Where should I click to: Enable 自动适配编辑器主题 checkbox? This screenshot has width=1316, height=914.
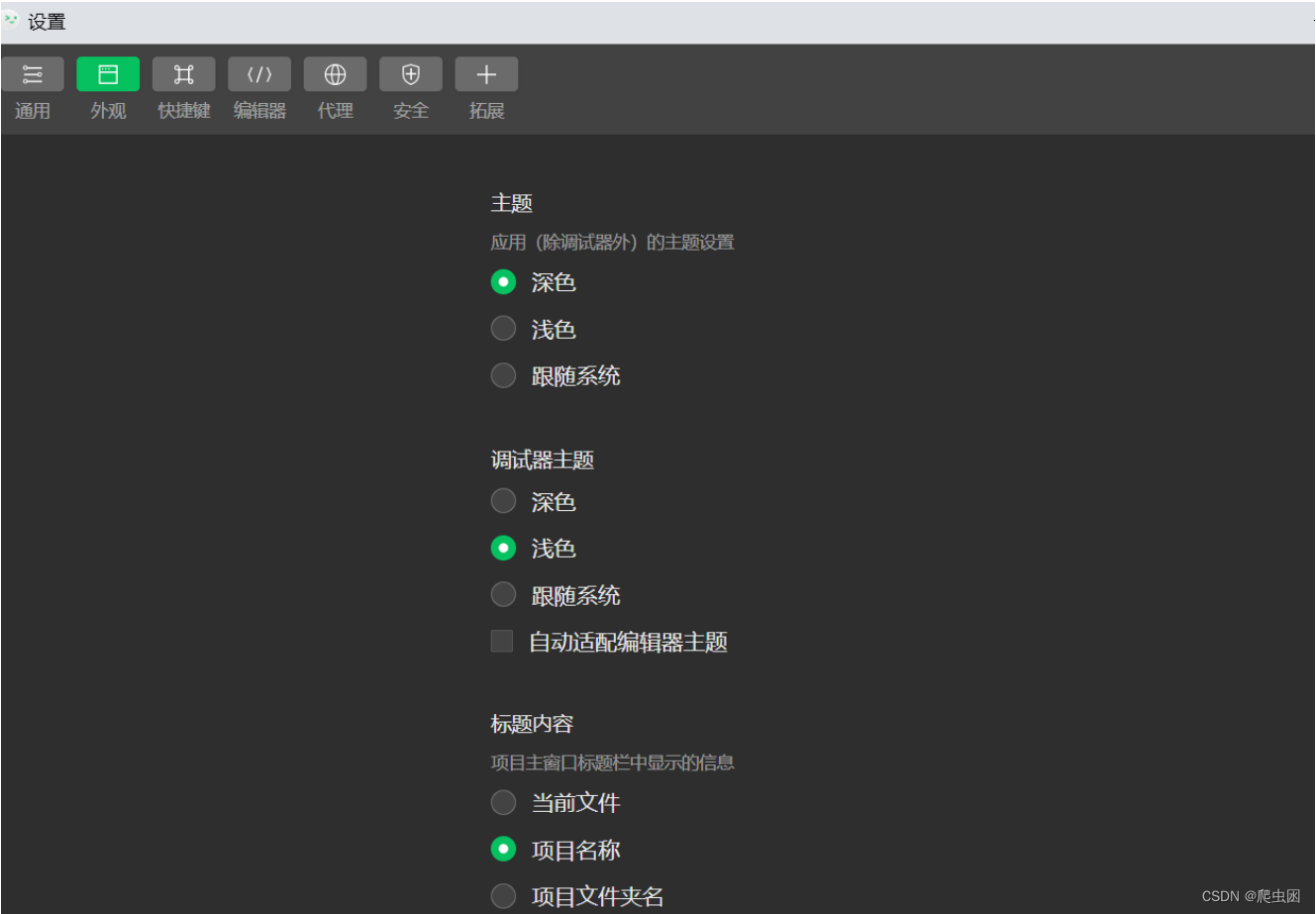(x=502, y=642)
